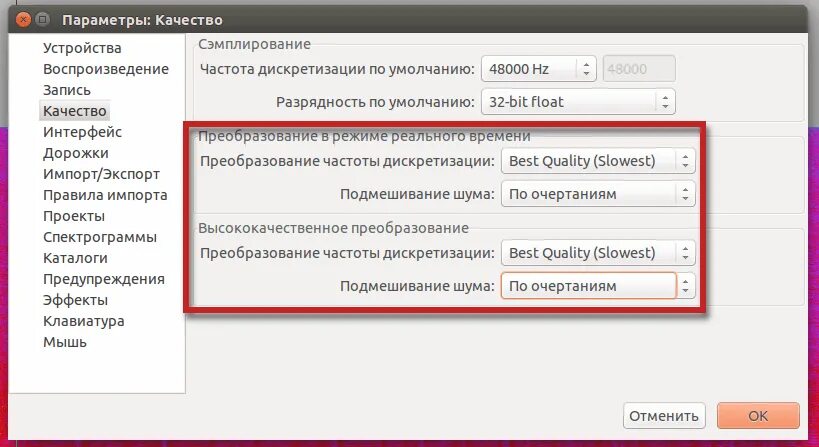Open the 32-bit float bit depth dropdown
This screenshot has width=819, height=447.
click(x=578, y=102)
